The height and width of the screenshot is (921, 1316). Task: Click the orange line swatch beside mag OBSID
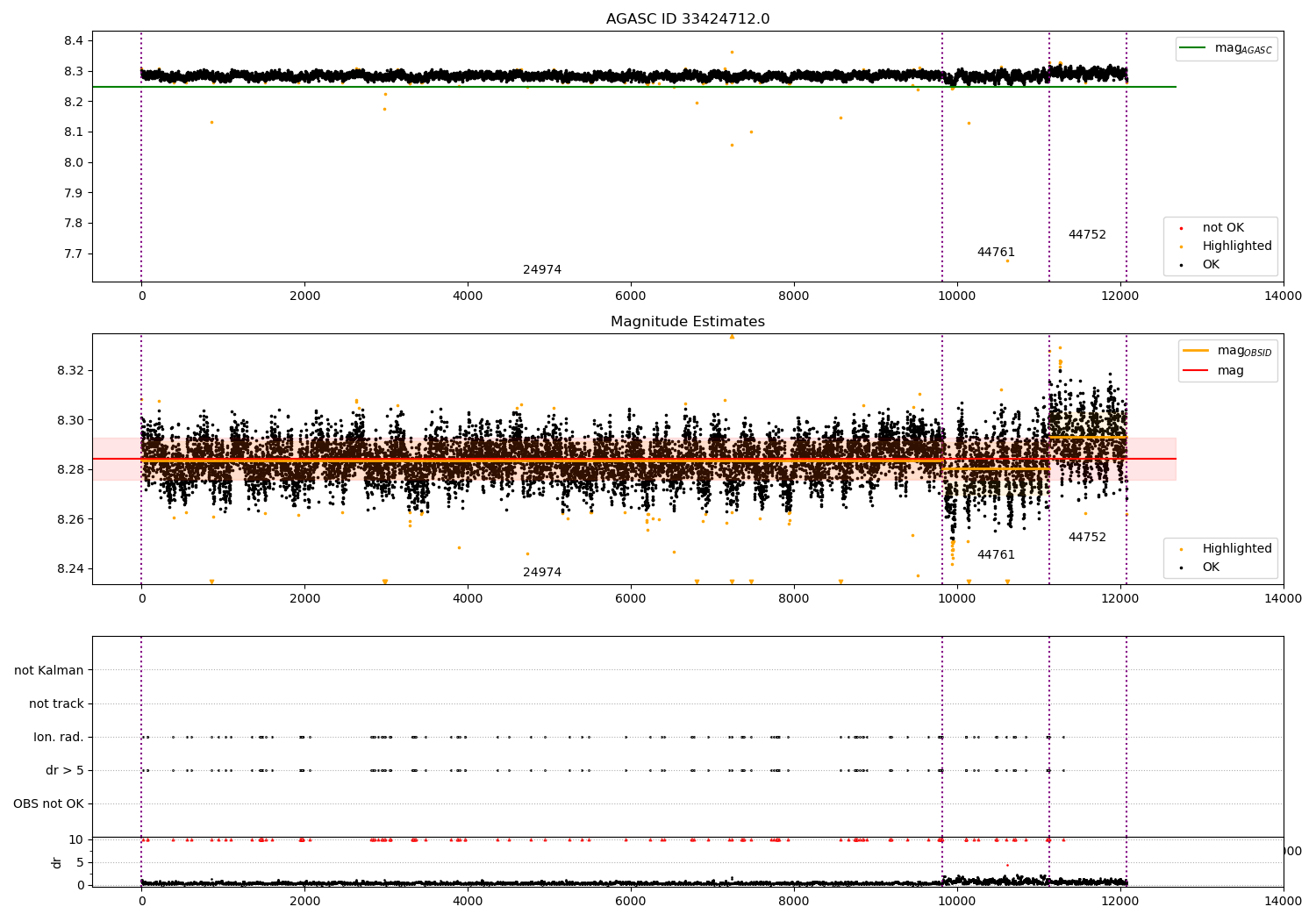coord(1196,350)
